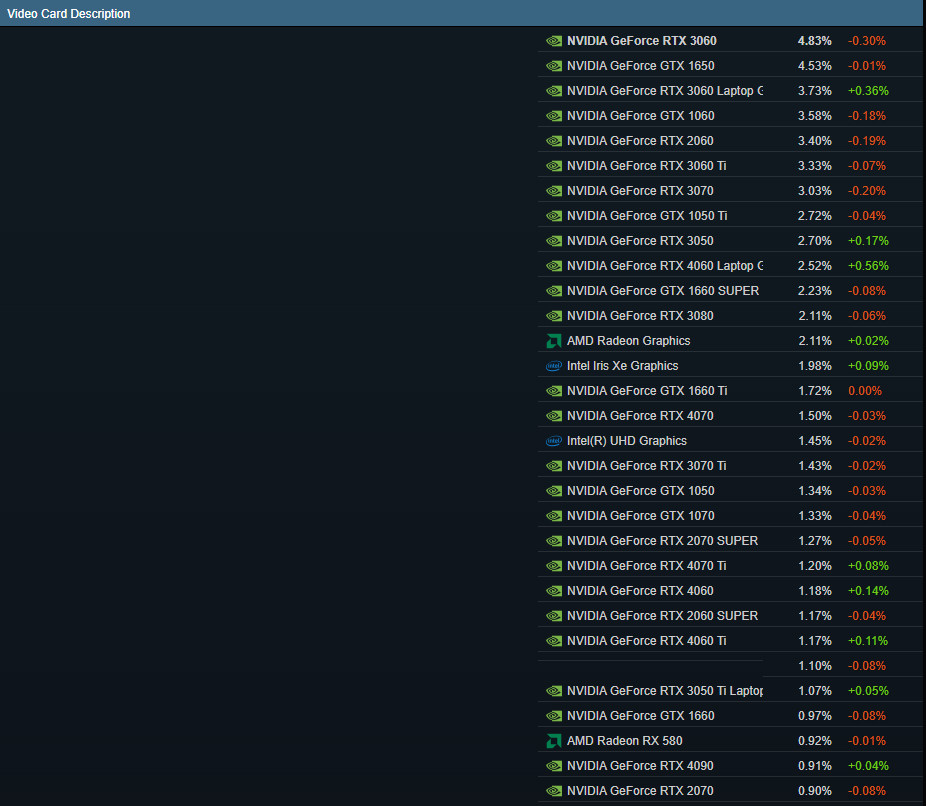Click the NVIDIA icon by RTX 2070
Image resolution: width=926 pixels, height=806 pixels.
click(554, 791)
